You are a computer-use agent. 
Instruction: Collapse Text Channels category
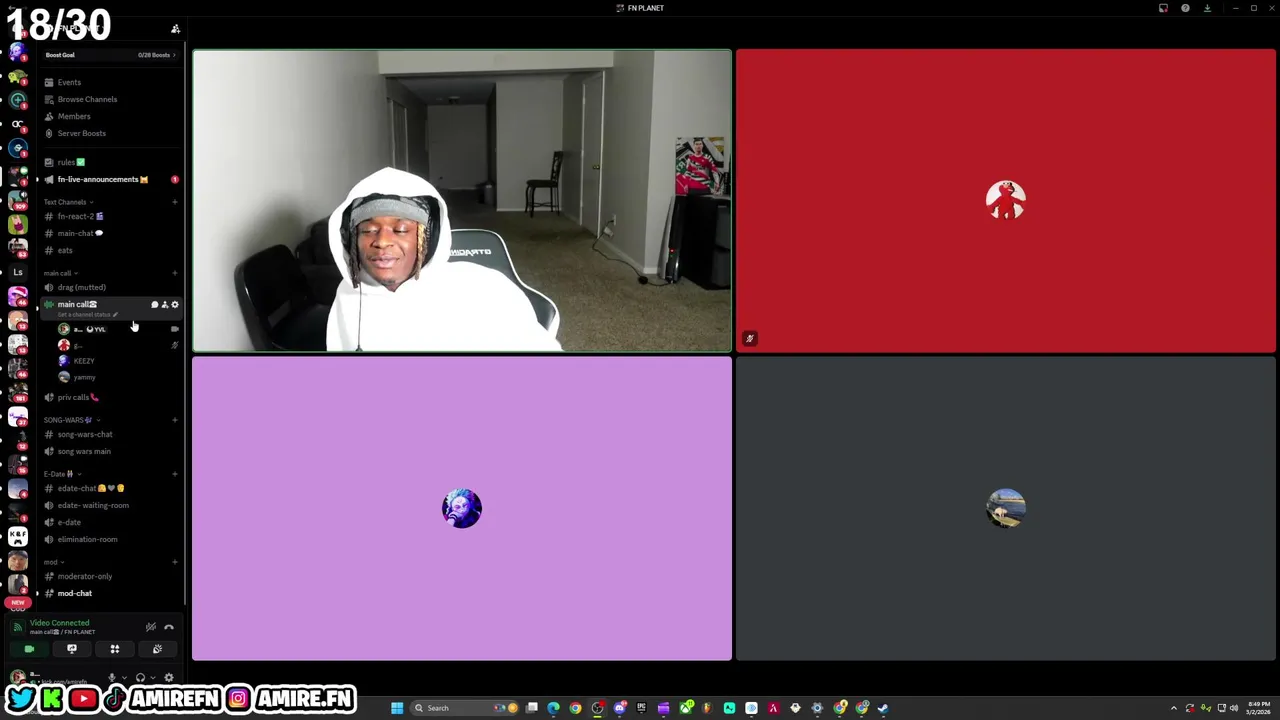68,202
